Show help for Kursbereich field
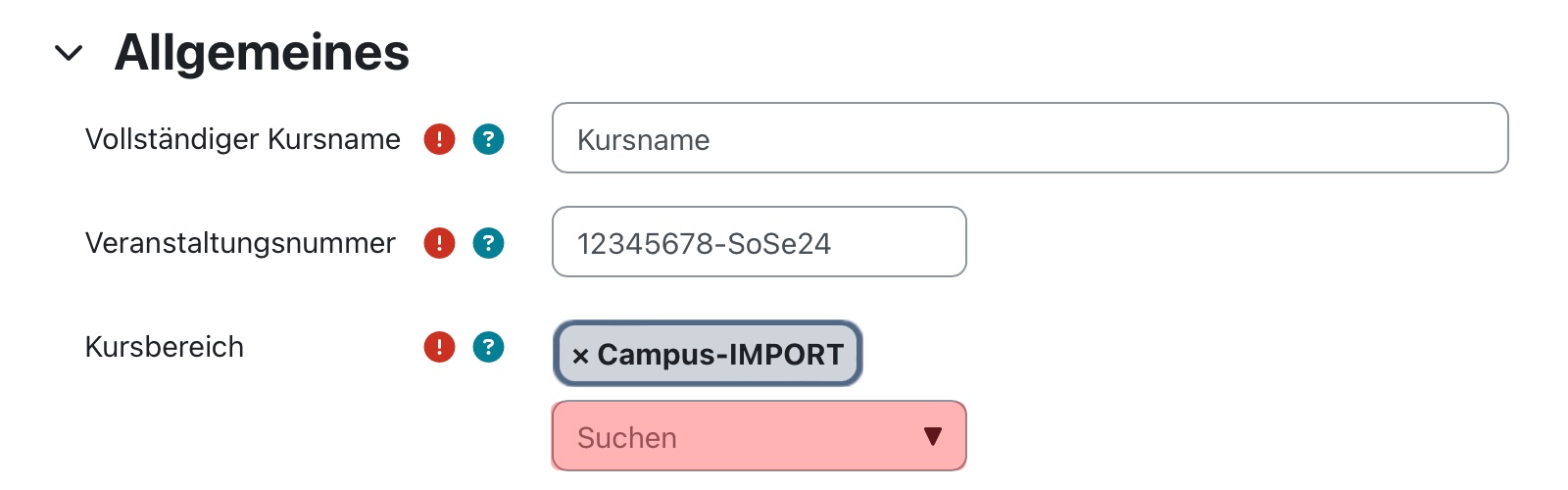The width and height of the screenshot is (1568, 490). [488, 347]
